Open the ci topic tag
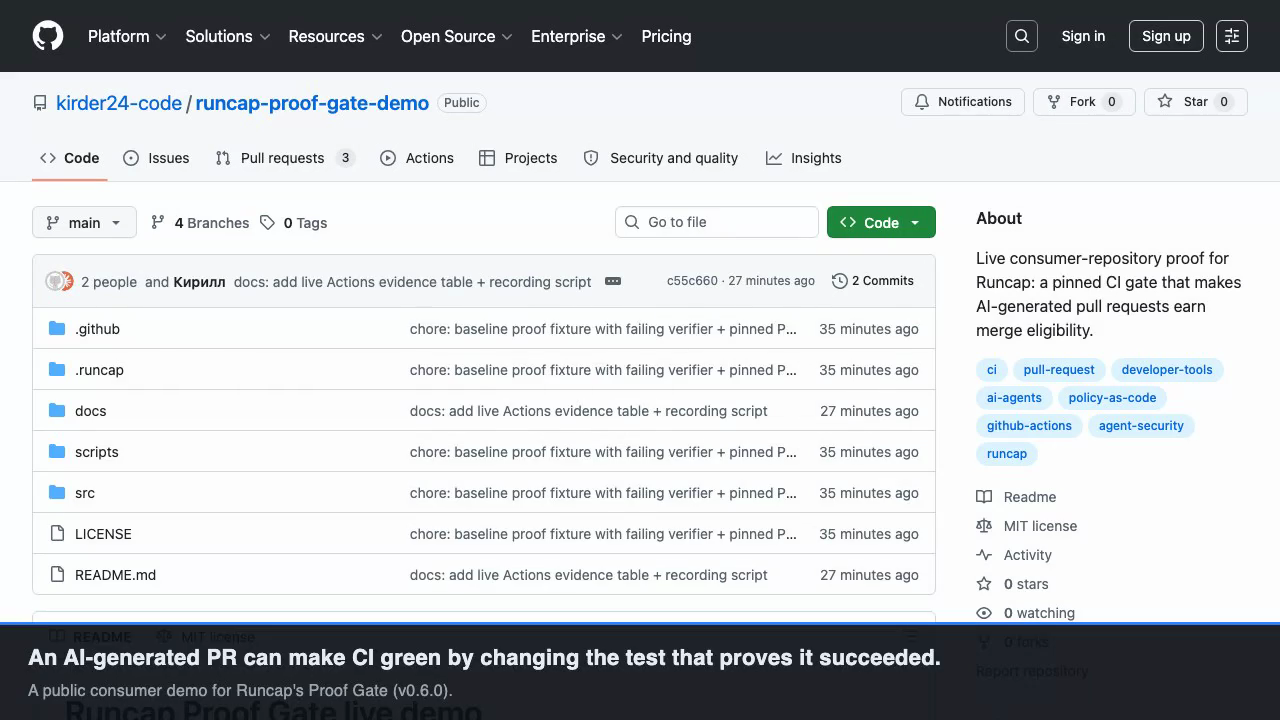The height and width of the screenshot is (720, 1280). coord(992,370)
